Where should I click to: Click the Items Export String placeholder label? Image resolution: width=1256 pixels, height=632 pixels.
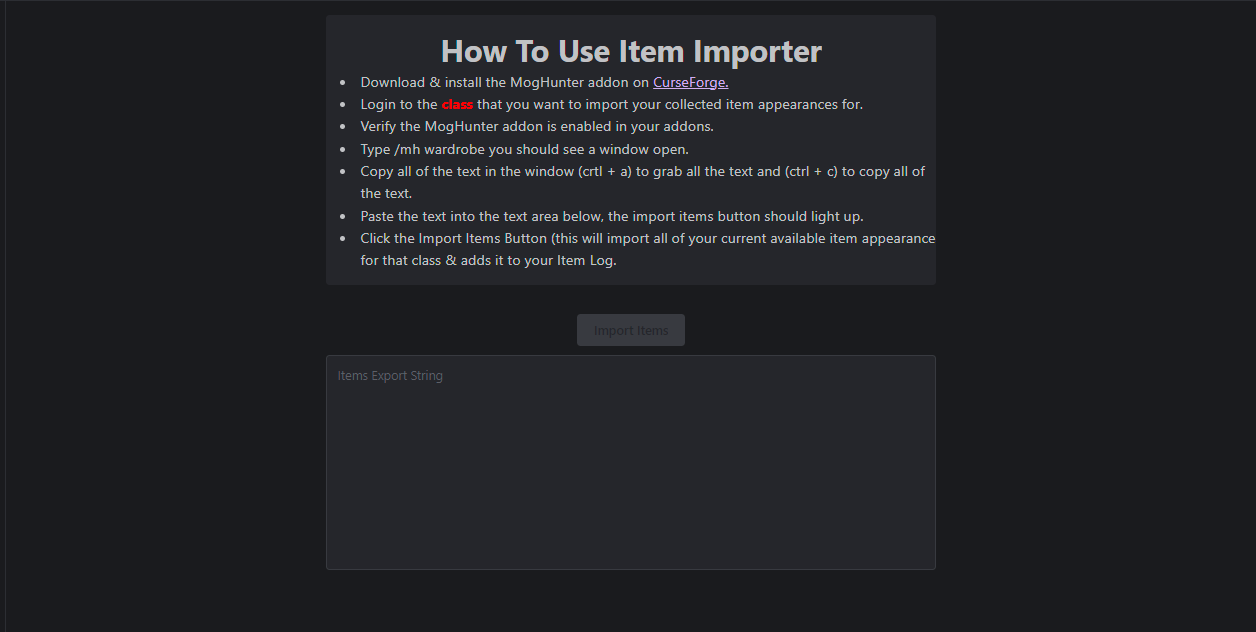click(x=390, y=376)
